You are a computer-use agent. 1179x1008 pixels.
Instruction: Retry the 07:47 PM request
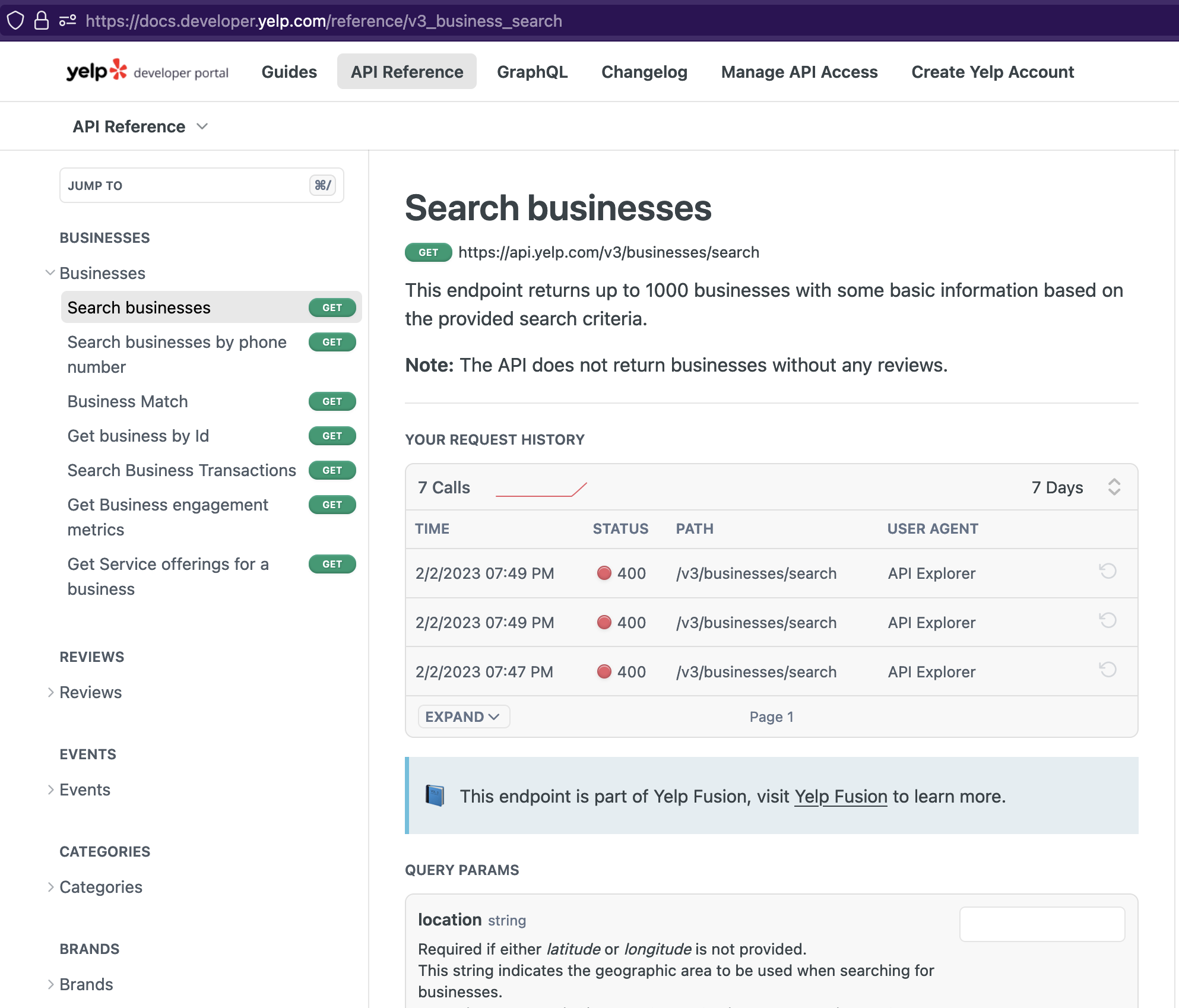(x=1107, y=670)
